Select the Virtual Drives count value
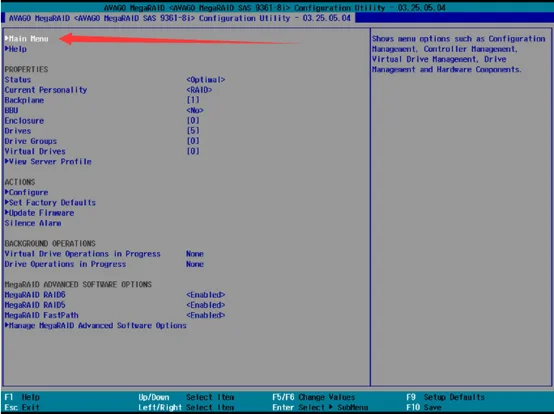554x414 pixels. (193, 151)
